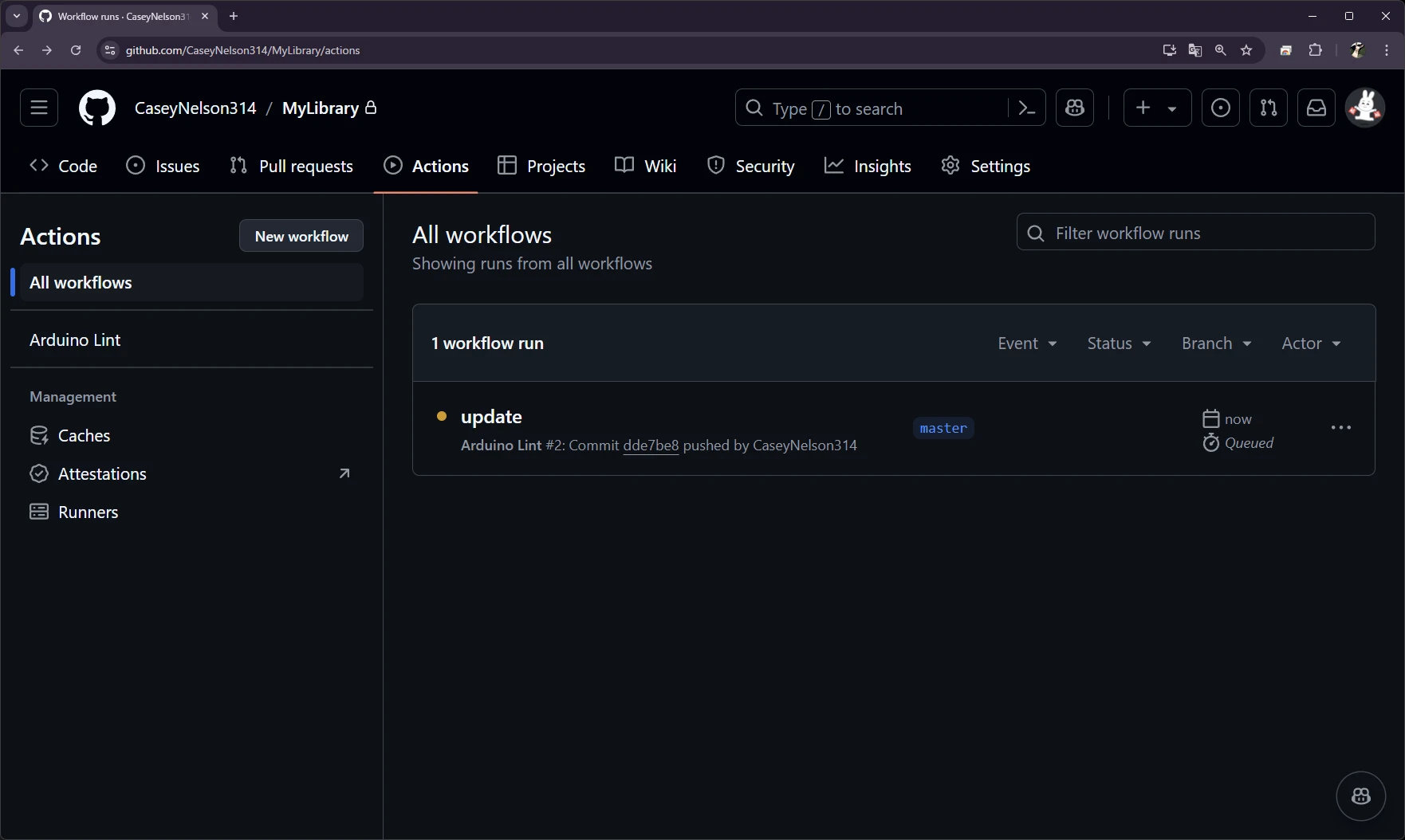Expand the Status filter dropdown

tap(1119, 343)
